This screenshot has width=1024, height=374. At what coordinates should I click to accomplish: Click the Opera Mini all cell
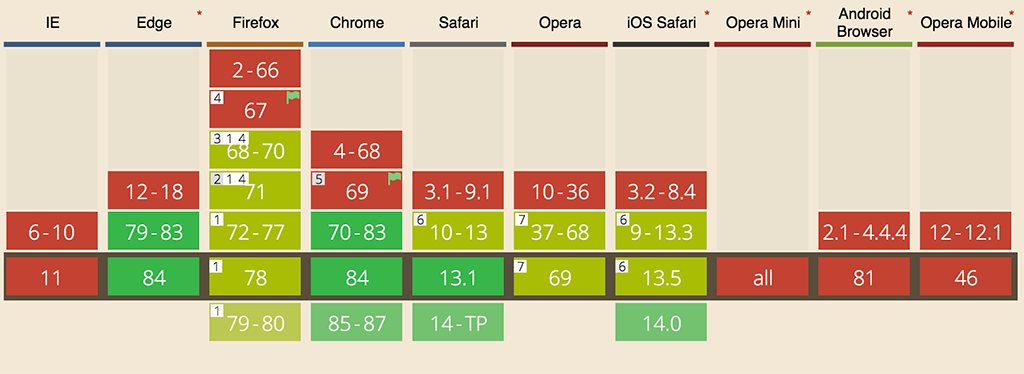click(x=762, y=277)
